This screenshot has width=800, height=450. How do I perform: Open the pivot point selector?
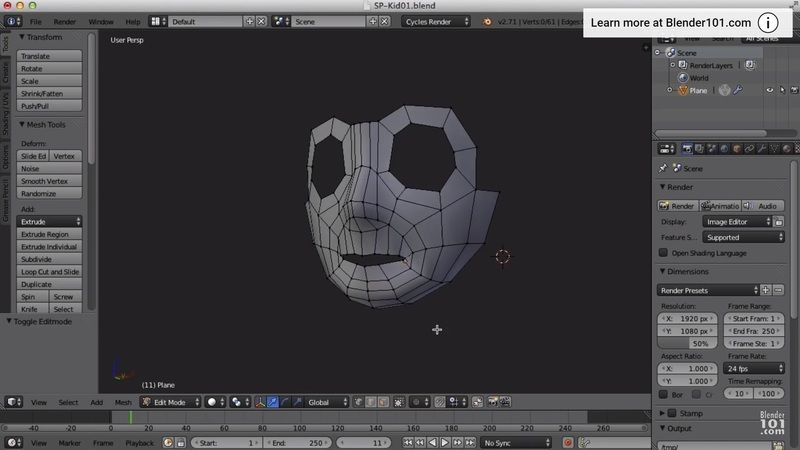pos(239,402)
